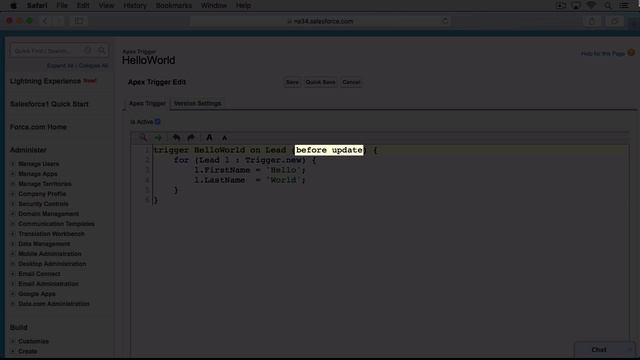Open Translation Workbench sidebar item
The image size is (640, 360).
click(51, 234)
